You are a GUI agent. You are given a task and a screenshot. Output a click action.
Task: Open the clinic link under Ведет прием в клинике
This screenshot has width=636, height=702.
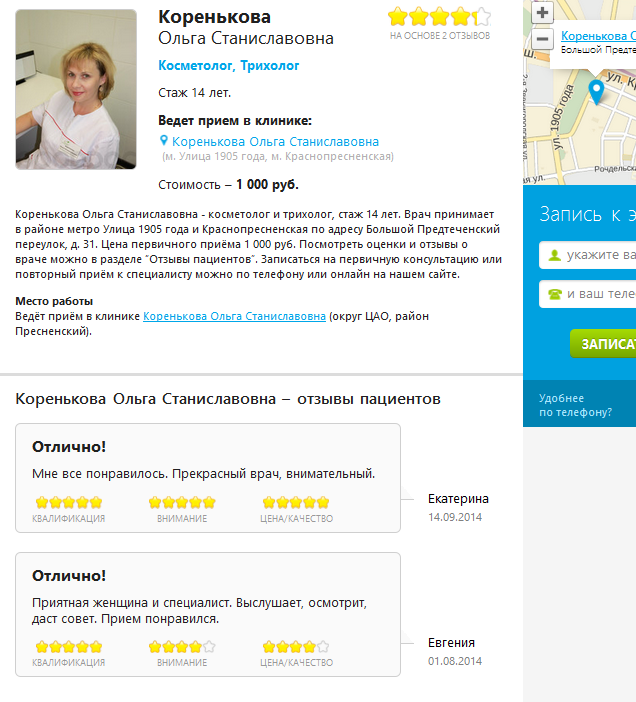tap(275, 141)
